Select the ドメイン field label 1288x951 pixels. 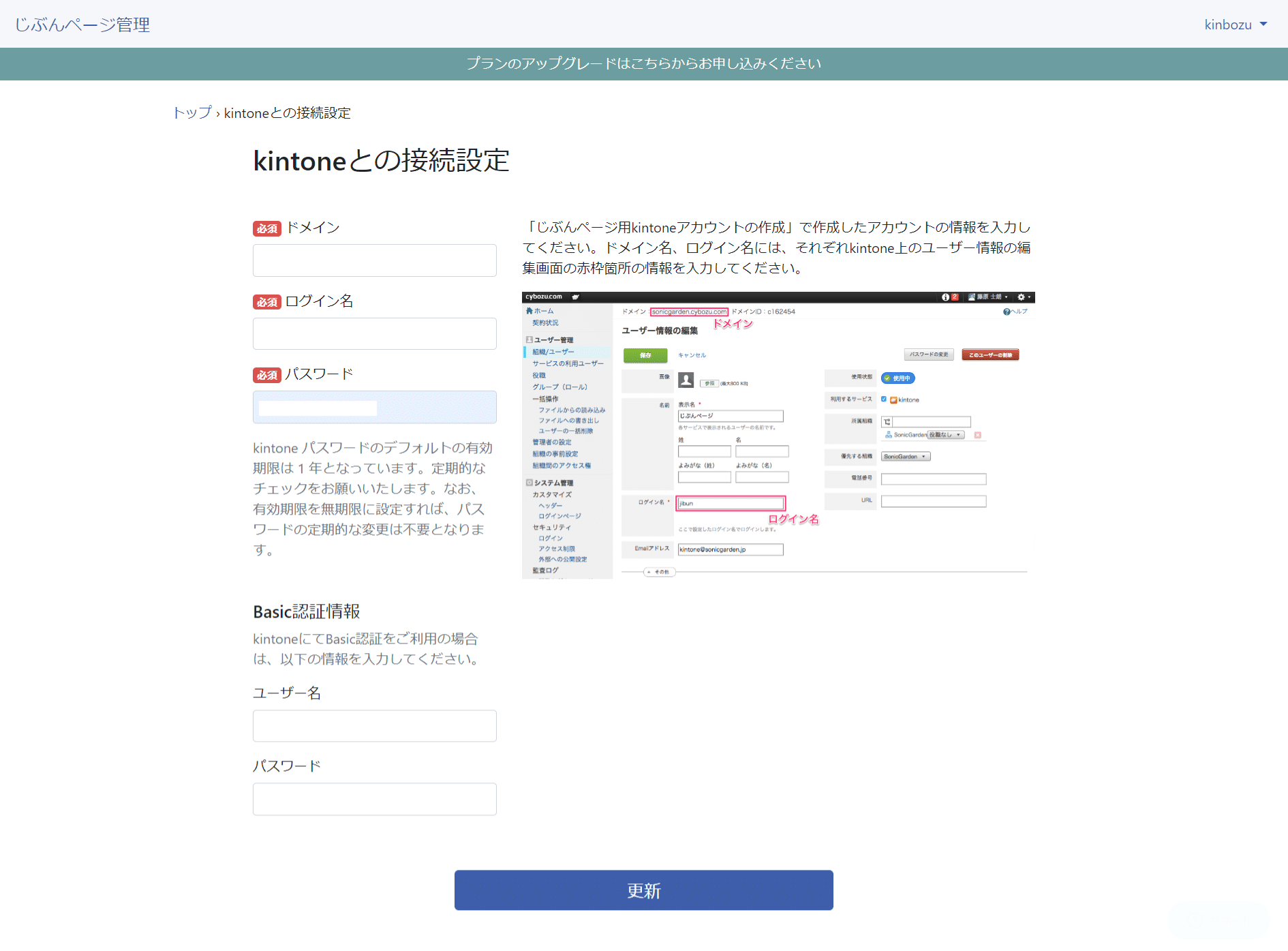point(313,227)
